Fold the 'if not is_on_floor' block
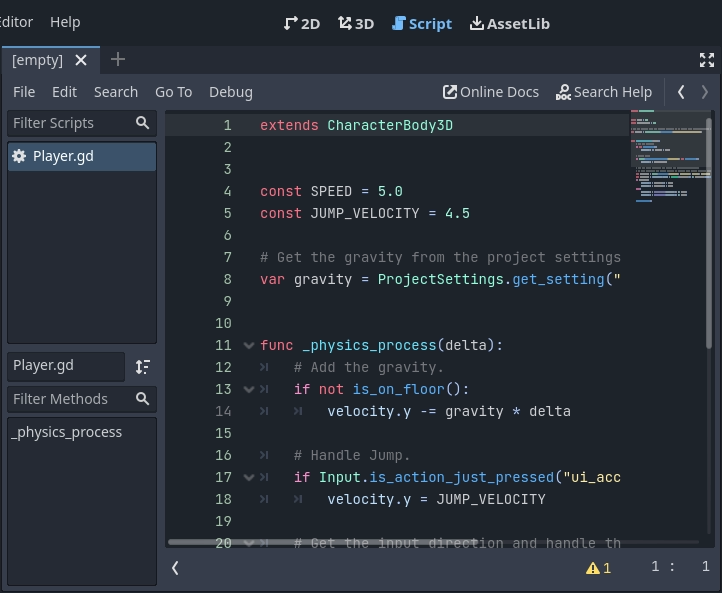The width and height of the screenshot is (722, 593). [x=248, y=389]
